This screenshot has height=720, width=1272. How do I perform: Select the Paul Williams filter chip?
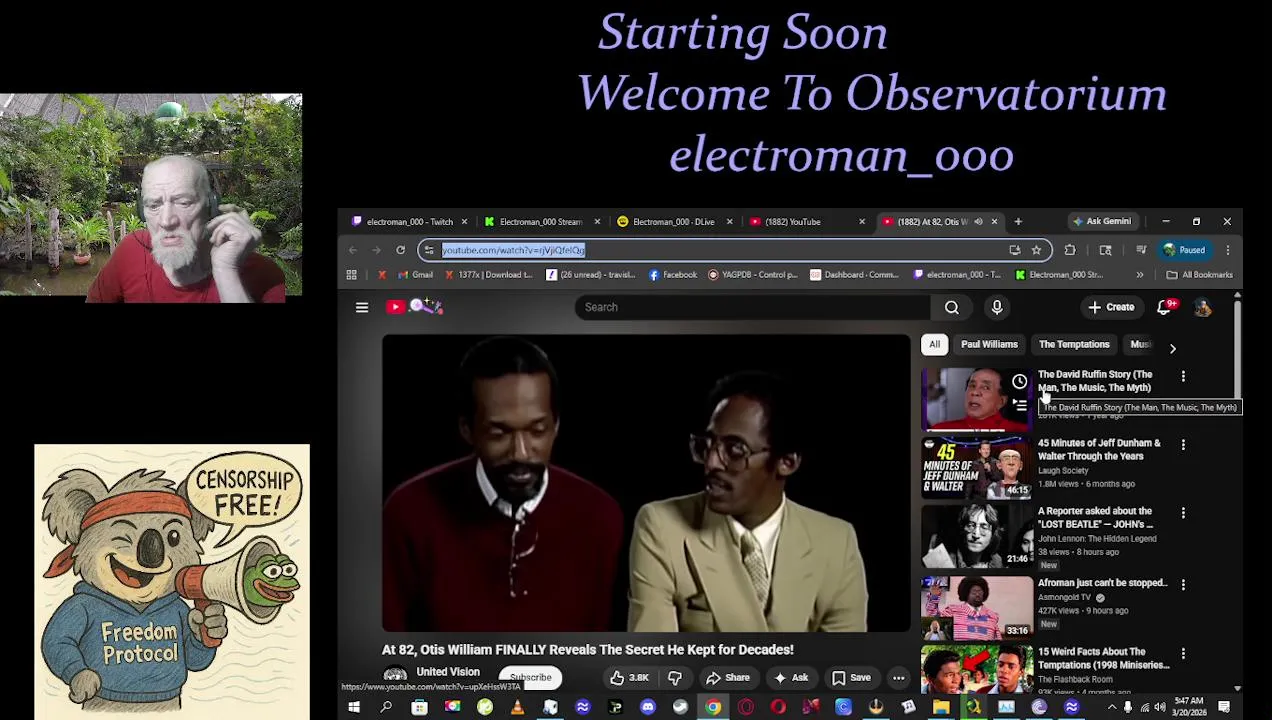coord(989,344)
